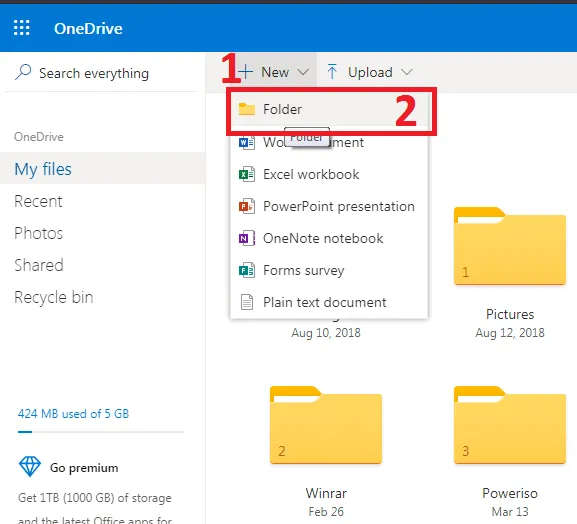Click the plus icon beside New
Viewport: 577px width, 524px height.
click(245, 72)
